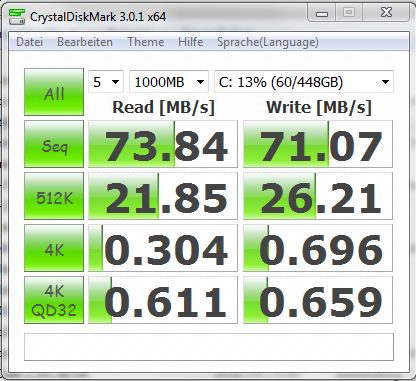This screenshot has width=416, height=381.
Task: Open the 1000MB test size dropdown
Action: tap(169, 82)
